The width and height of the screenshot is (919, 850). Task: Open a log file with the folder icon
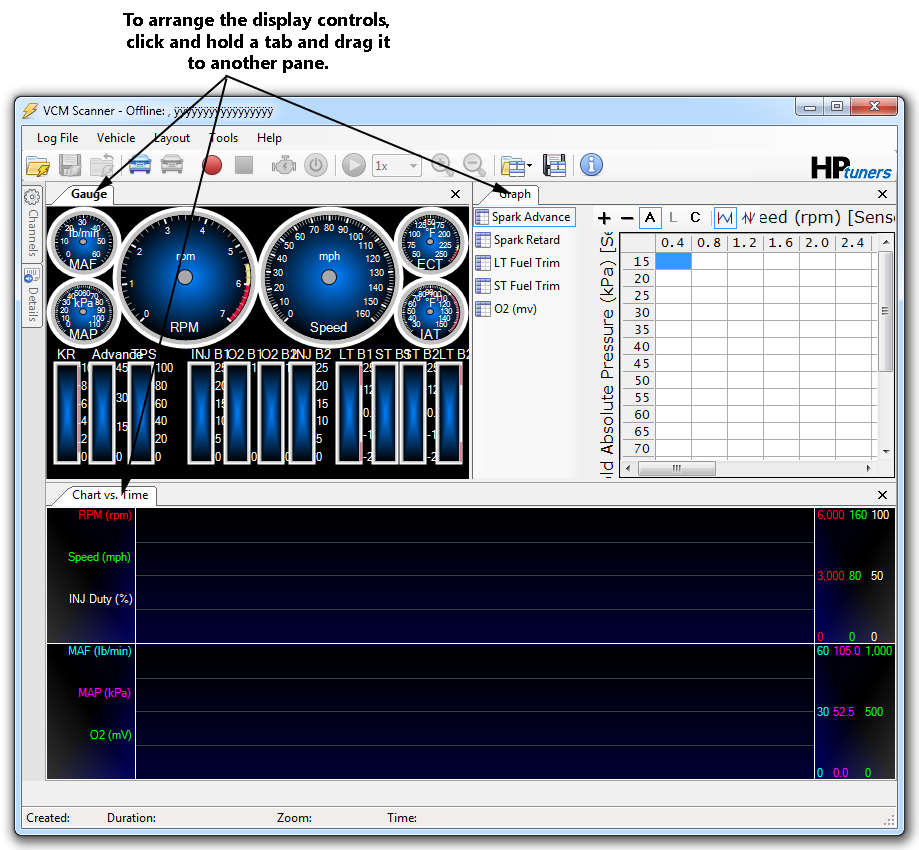pos(37,166)
